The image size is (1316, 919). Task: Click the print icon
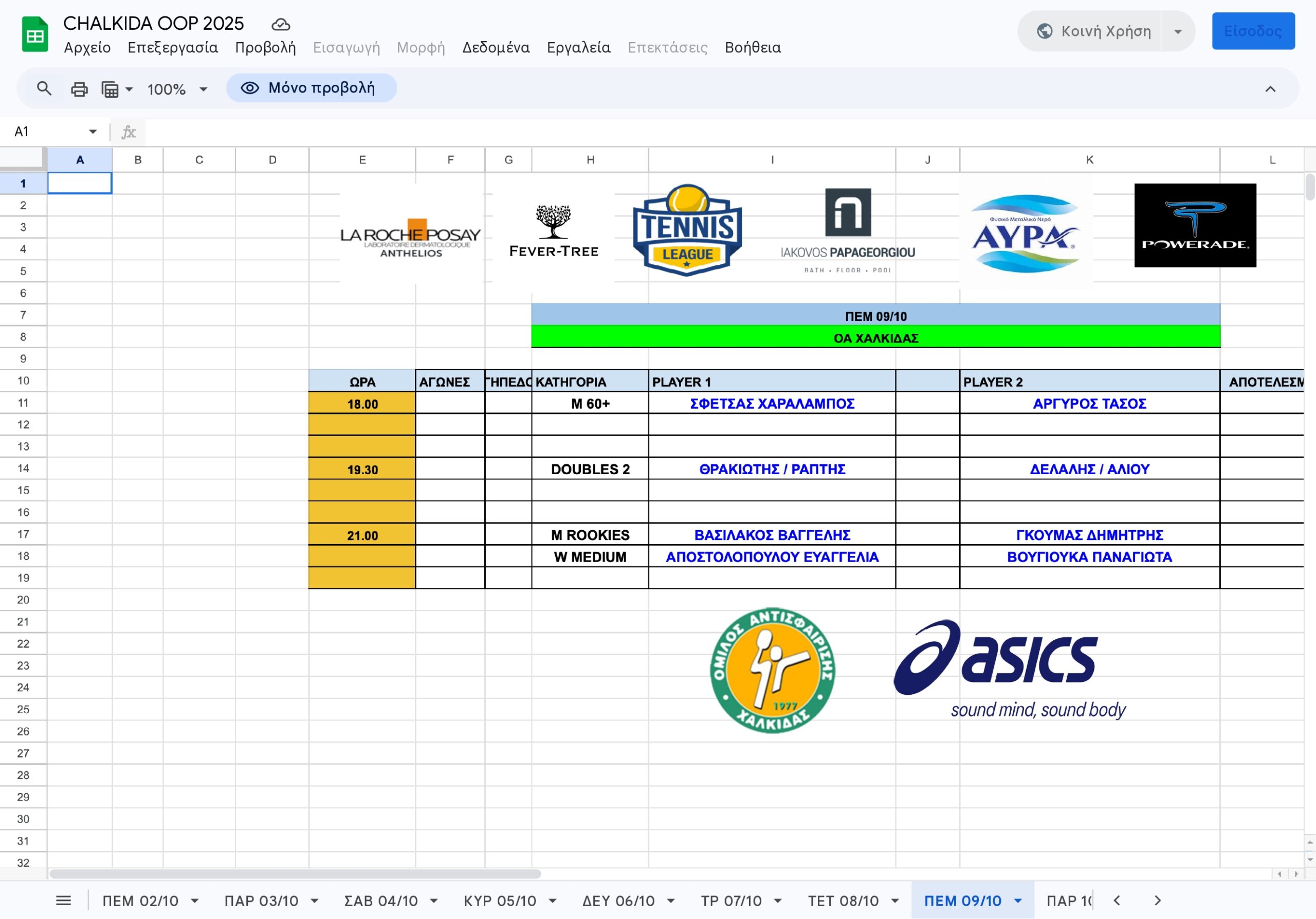(x=79, y=89)
